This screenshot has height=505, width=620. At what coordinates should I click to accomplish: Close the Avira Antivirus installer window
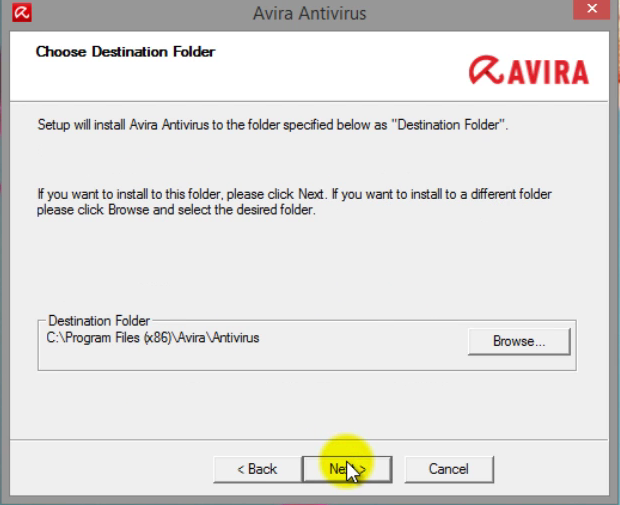pyautogui.click(x=592, y=9)
